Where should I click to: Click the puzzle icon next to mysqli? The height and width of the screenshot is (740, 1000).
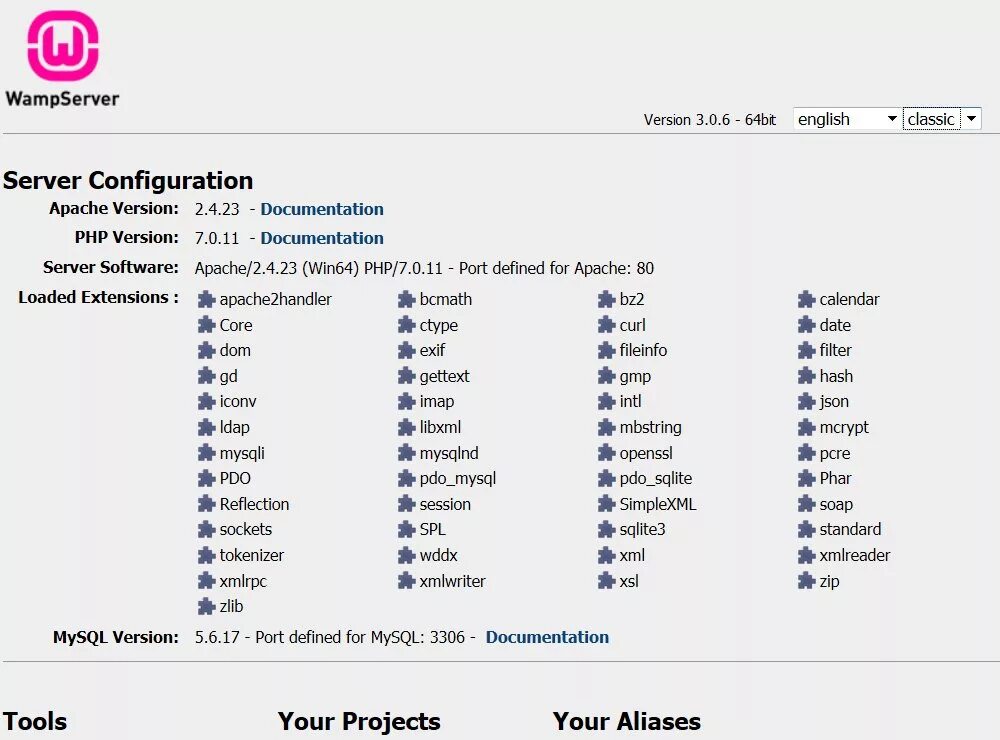(x=206, y=454)
